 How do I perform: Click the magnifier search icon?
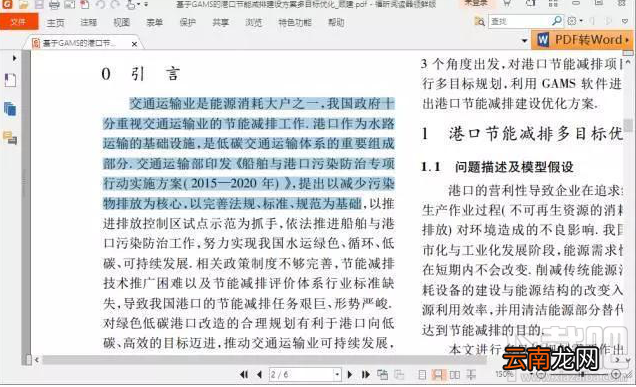click(x=557, y=21)
